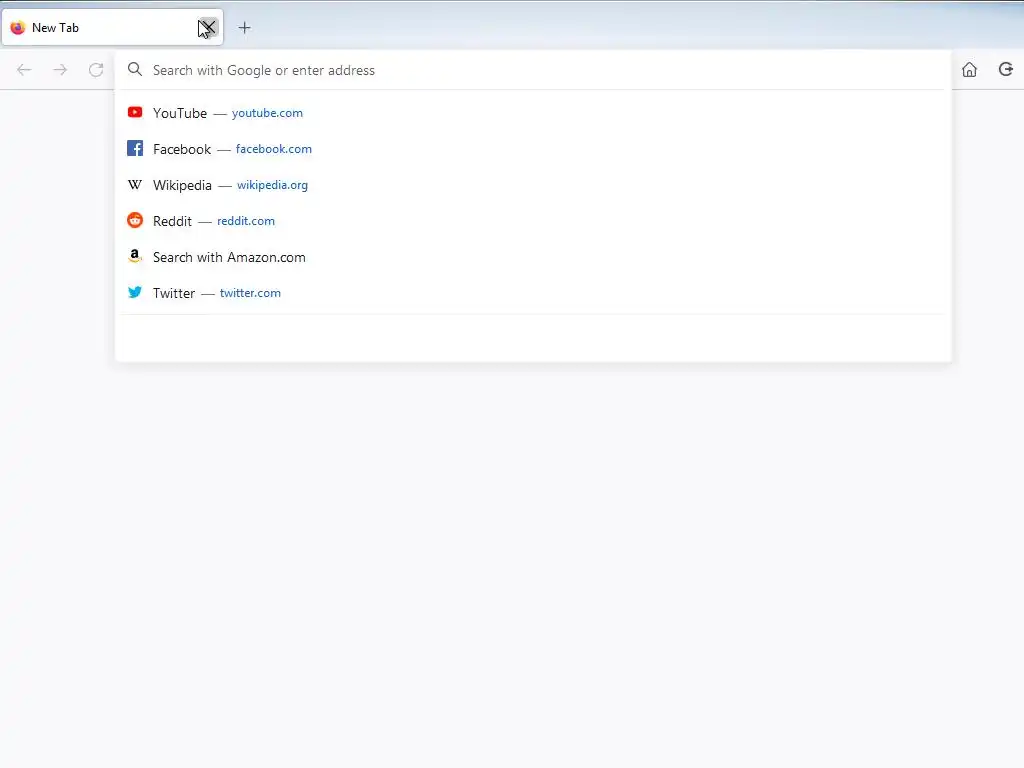Choose the Twitter suggestion title
This screenshot has height=768, width=1024.
click(x=174, y=293)
